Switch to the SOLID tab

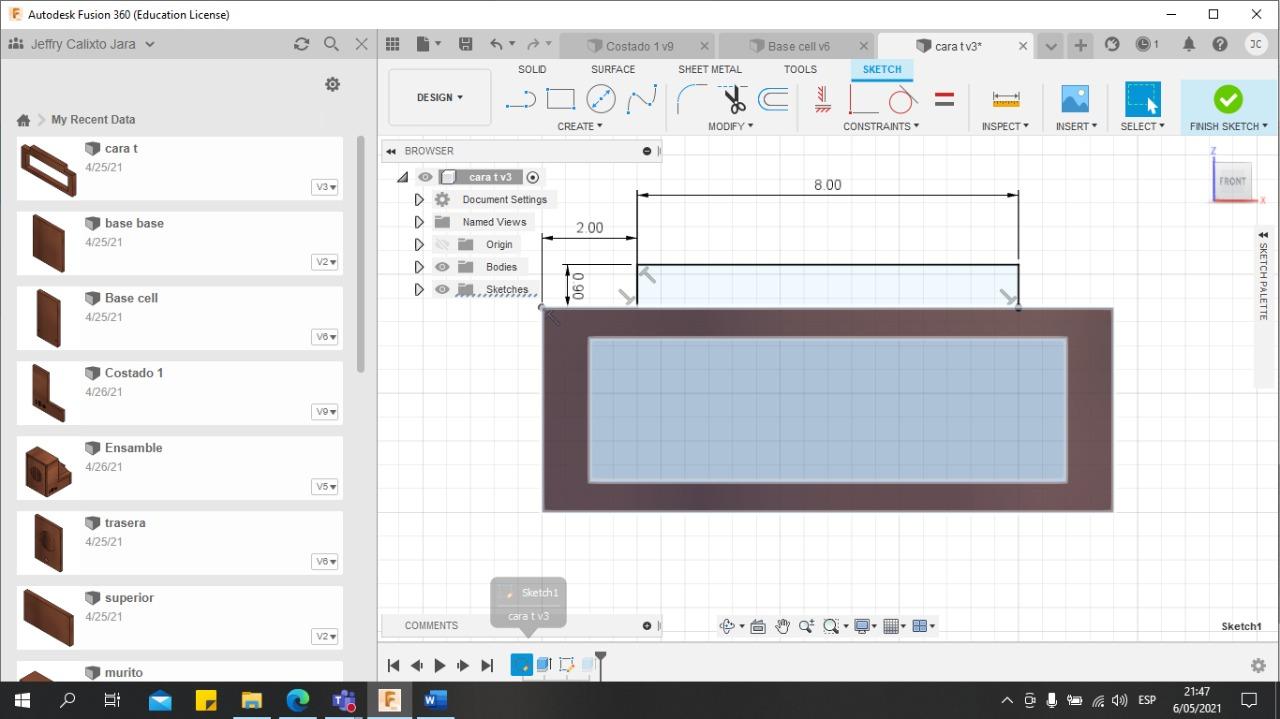pyautogui.click(x=532, y=69)
